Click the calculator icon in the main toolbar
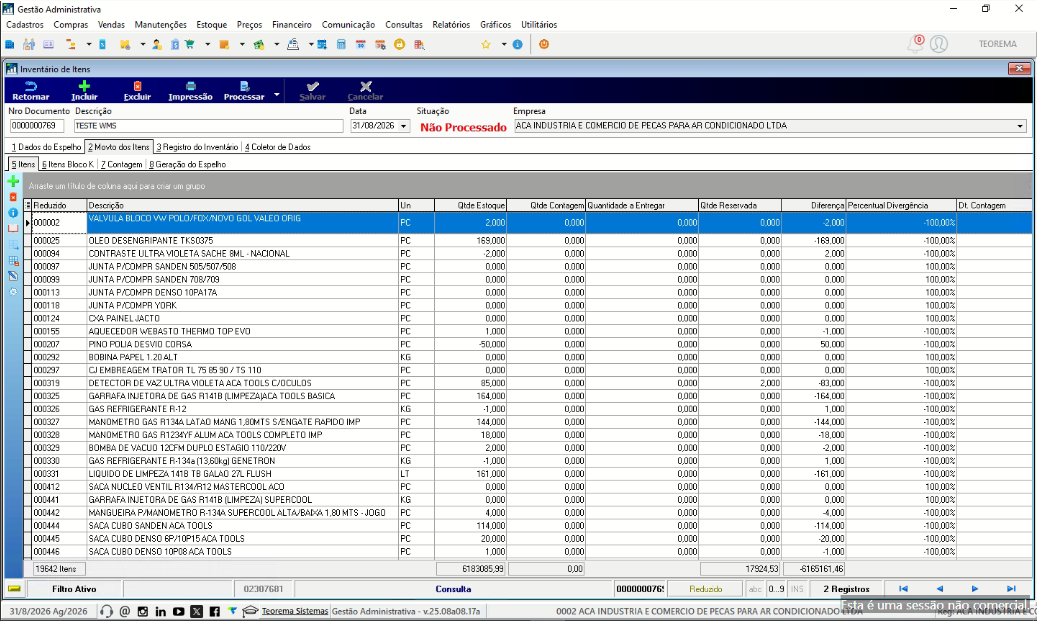Image resolution: width=1037 pixels, height=621 pixels. point(341,44)
